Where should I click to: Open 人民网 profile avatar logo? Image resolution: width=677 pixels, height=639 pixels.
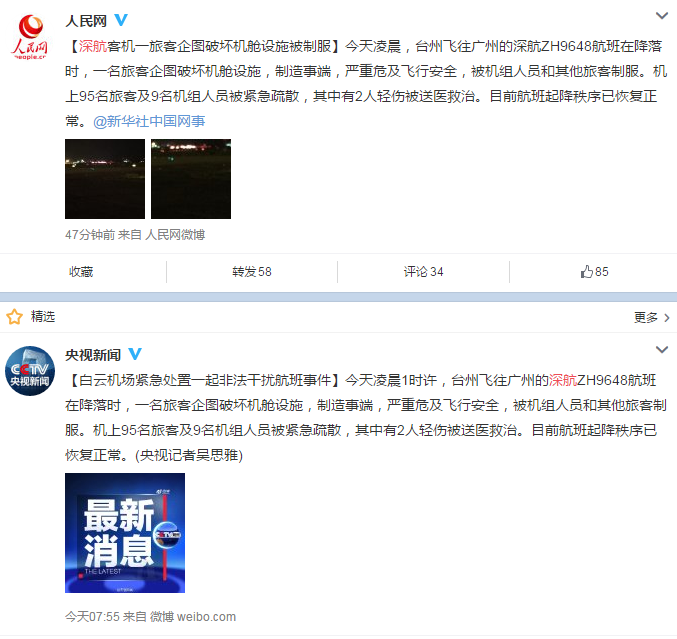(x=30, y=37)
